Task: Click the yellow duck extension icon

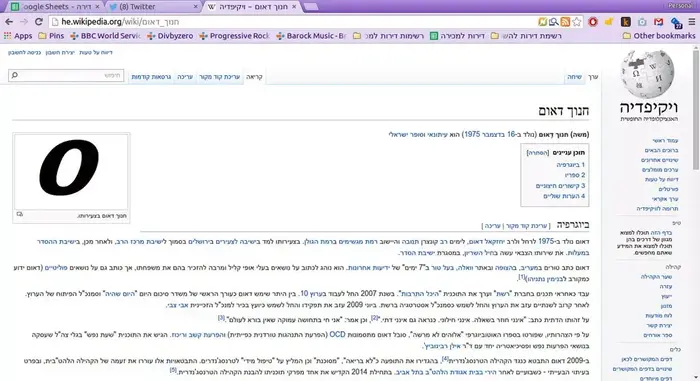Action: (x=609, y=22)
